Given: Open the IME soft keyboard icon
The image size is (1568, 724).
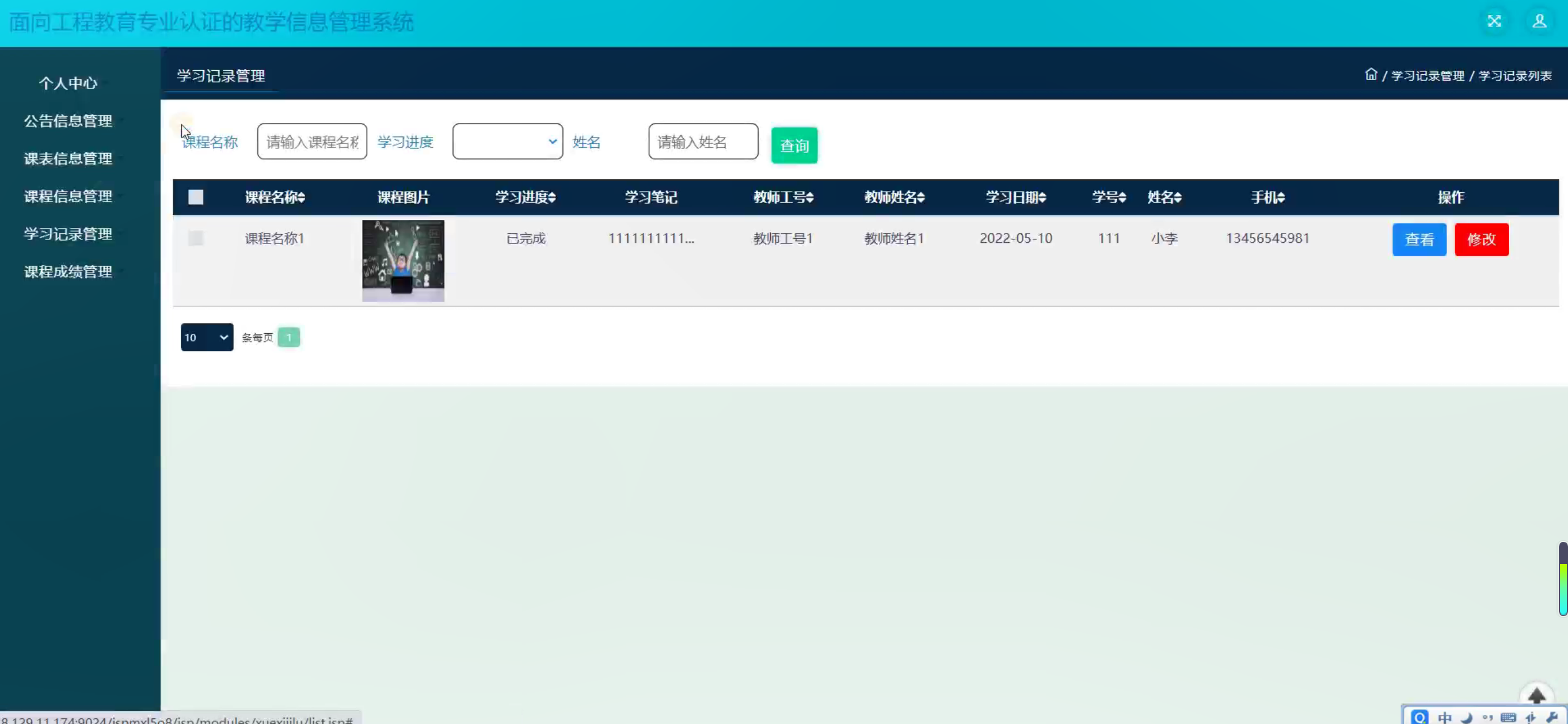Looking at the screenshot, I should tap(1508, 717).
